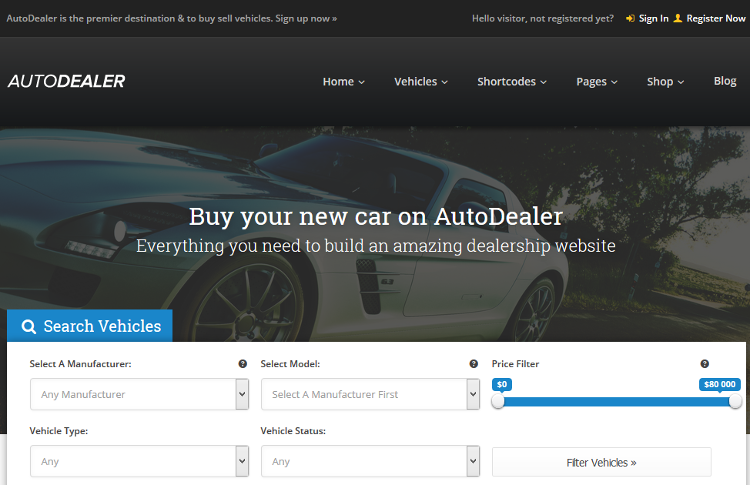Open the Vehicle Type dropdown
The width and height of the screenshot is (750, 485).
(139, 461)
